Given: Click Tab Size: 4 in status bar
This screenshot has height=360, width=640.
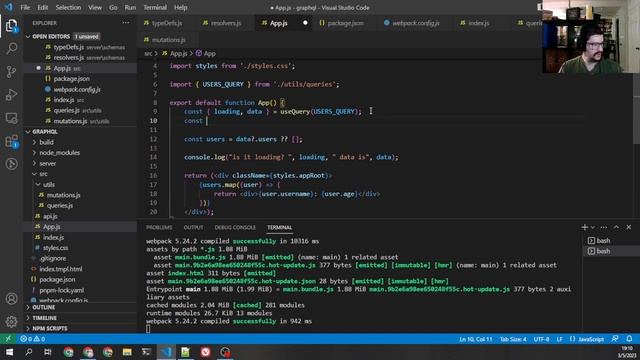Looking at the screenshot, I should tap(513, 339).
